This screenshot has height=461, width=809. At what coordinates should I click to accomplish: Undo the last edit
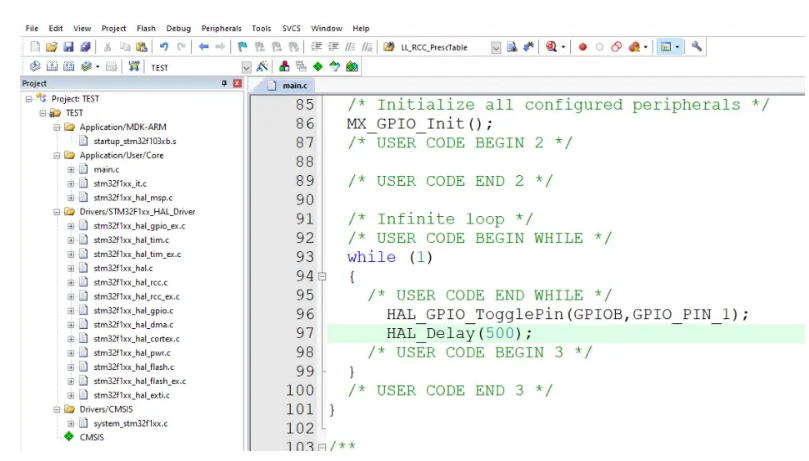164,47
